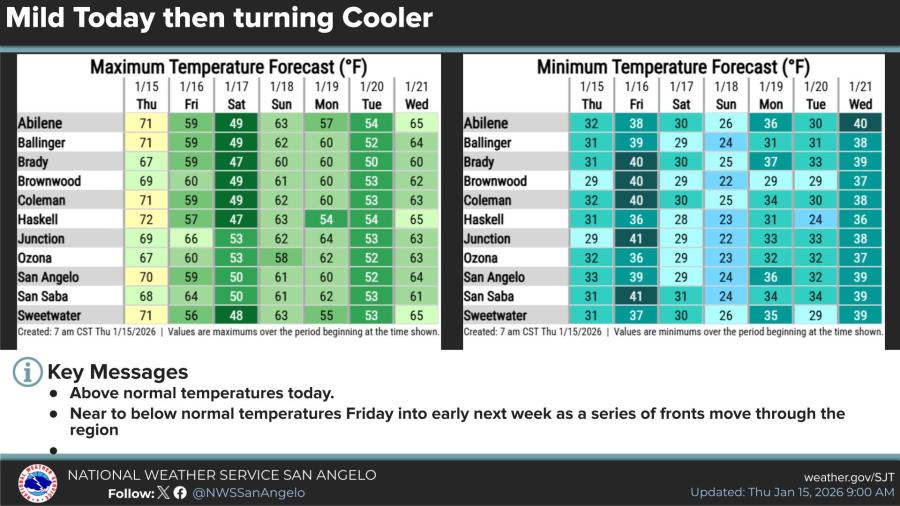Click the 1/21 Wed column header in minimum table
900x506 pixels.
coord(860,95)
